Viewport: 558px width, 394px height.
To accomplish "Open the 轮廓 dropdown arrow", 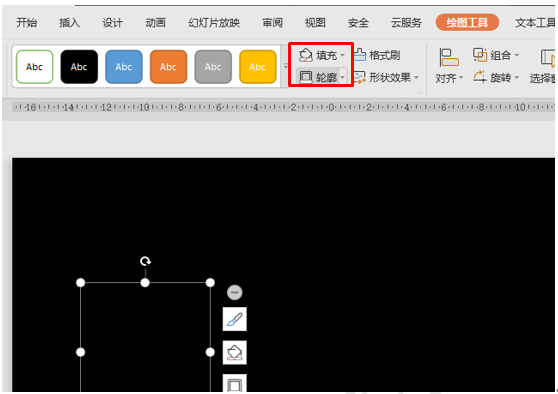I will (343, 77).
